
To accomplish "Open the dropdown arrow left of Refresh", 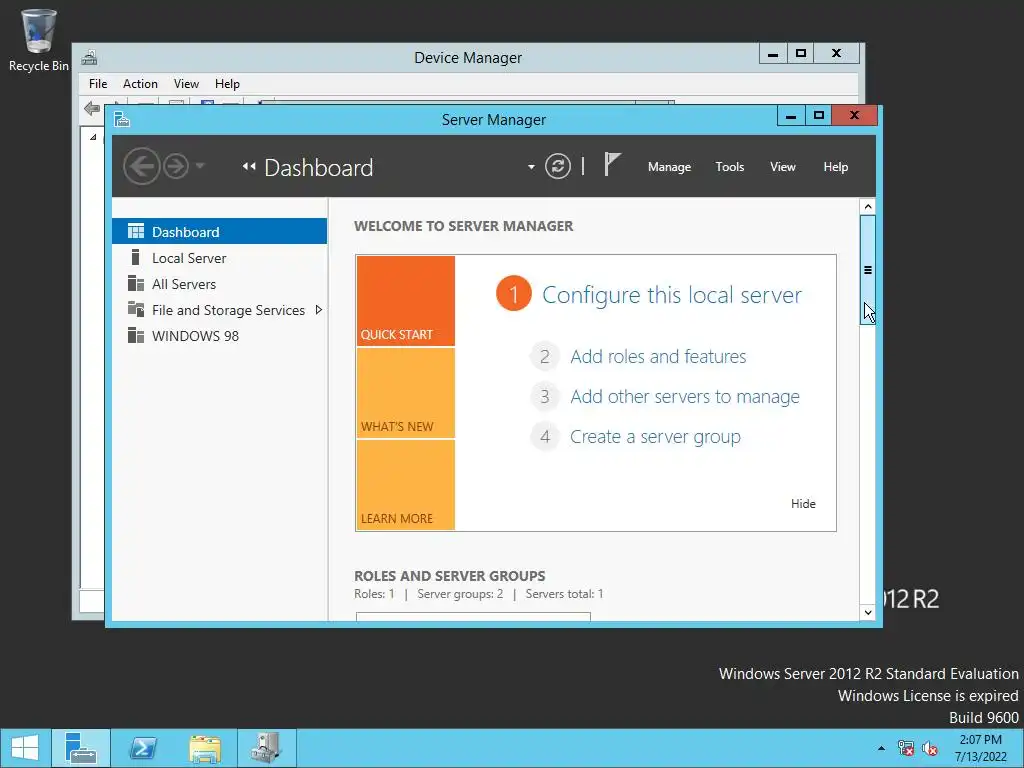I will click(x=531, y=167).
